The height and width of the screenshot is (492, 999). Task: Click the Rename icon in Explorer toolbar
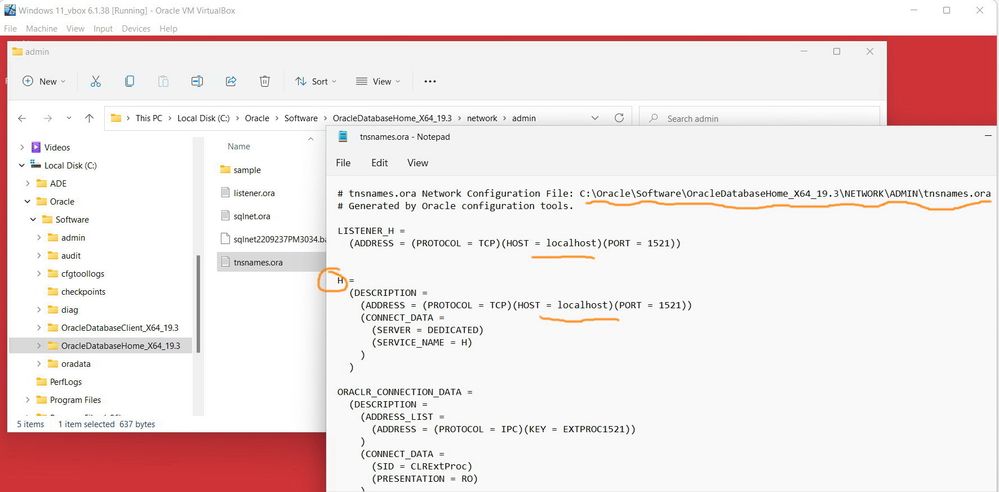(197, 81)
